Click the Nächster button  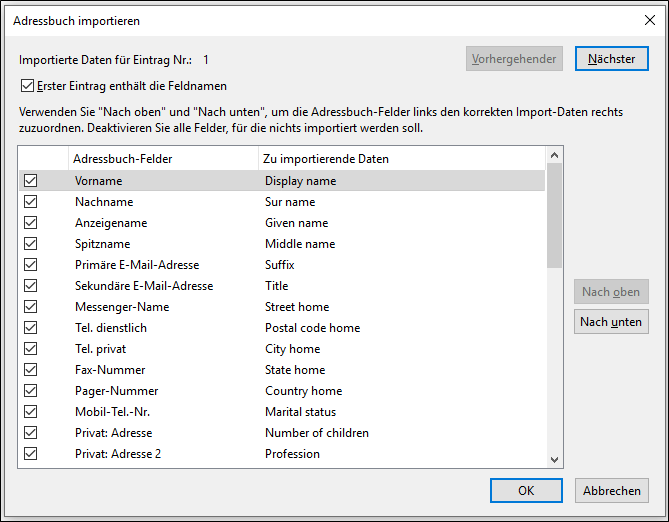pos(611,59)
